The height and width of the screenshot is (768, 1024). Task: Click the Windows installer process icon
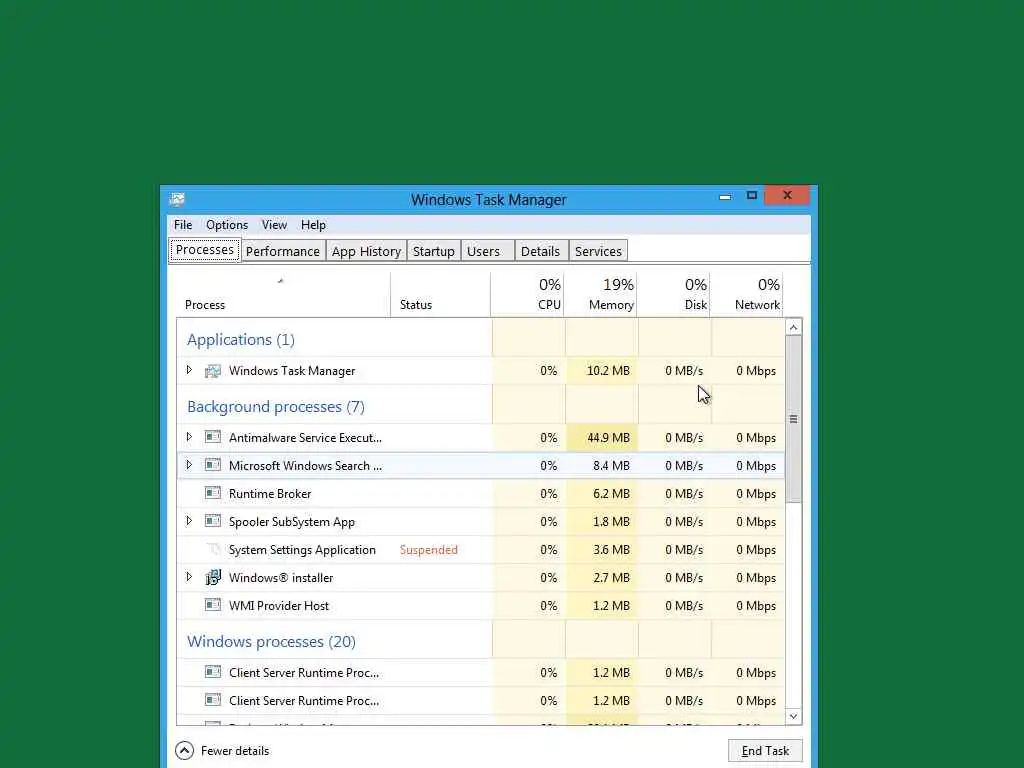point(213,577)
